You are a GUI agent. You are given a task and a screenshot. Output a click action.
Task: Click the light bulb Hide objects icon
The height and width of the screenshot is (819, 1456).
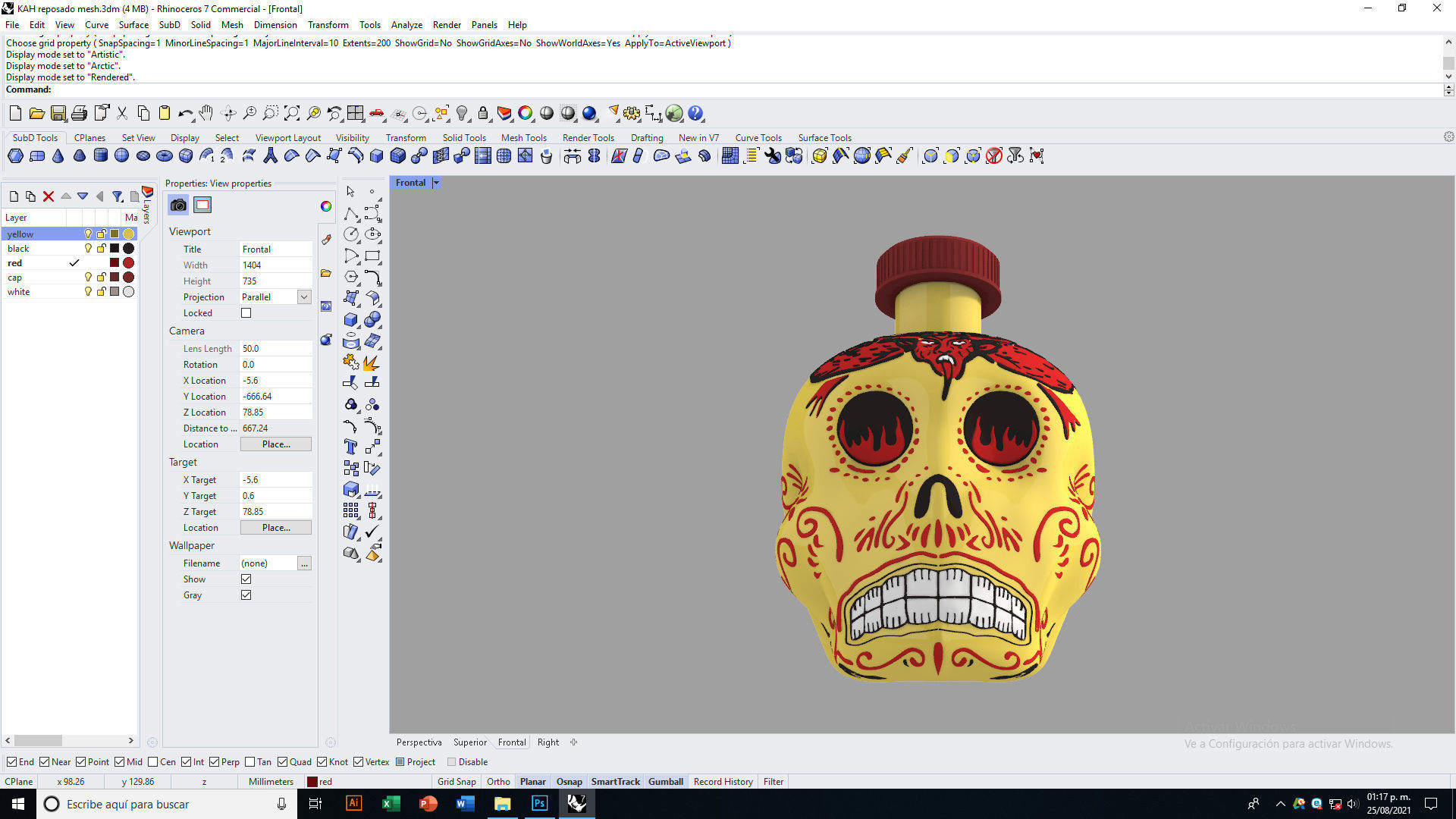coord(462,114)
